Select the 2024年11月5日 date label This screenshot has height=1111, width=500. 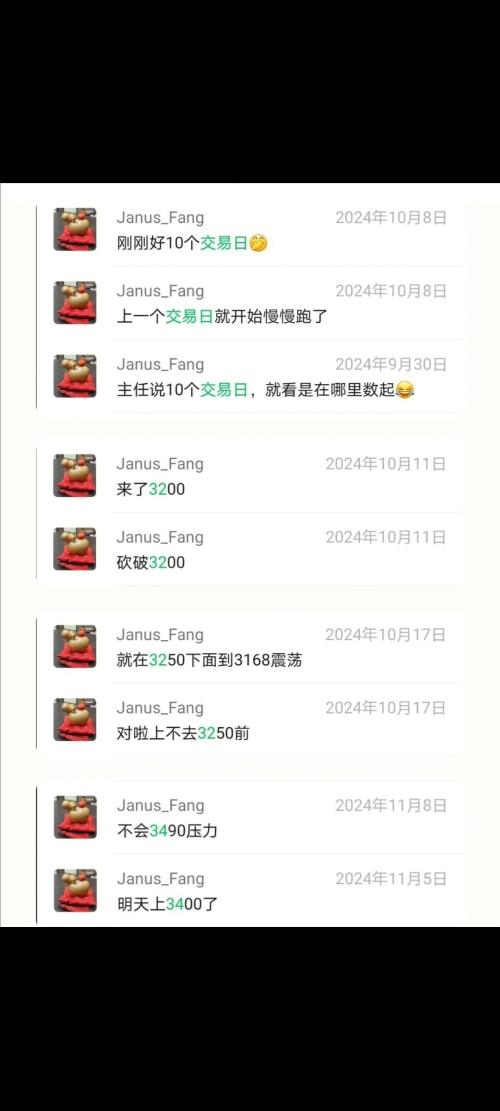pyautogui.click(x=391, y=879)
